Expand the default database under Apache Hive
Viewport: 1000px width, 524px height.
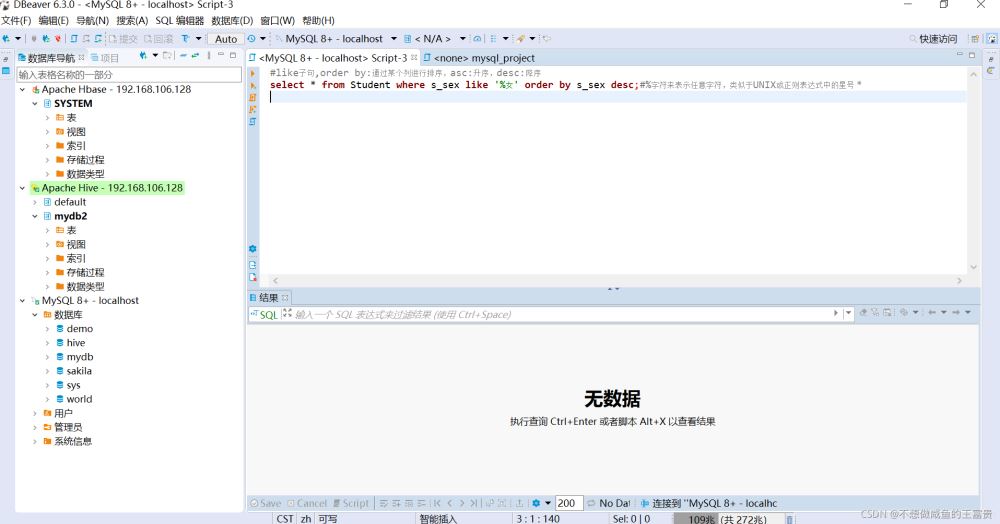pyautogui.click(x=35, y=202)
